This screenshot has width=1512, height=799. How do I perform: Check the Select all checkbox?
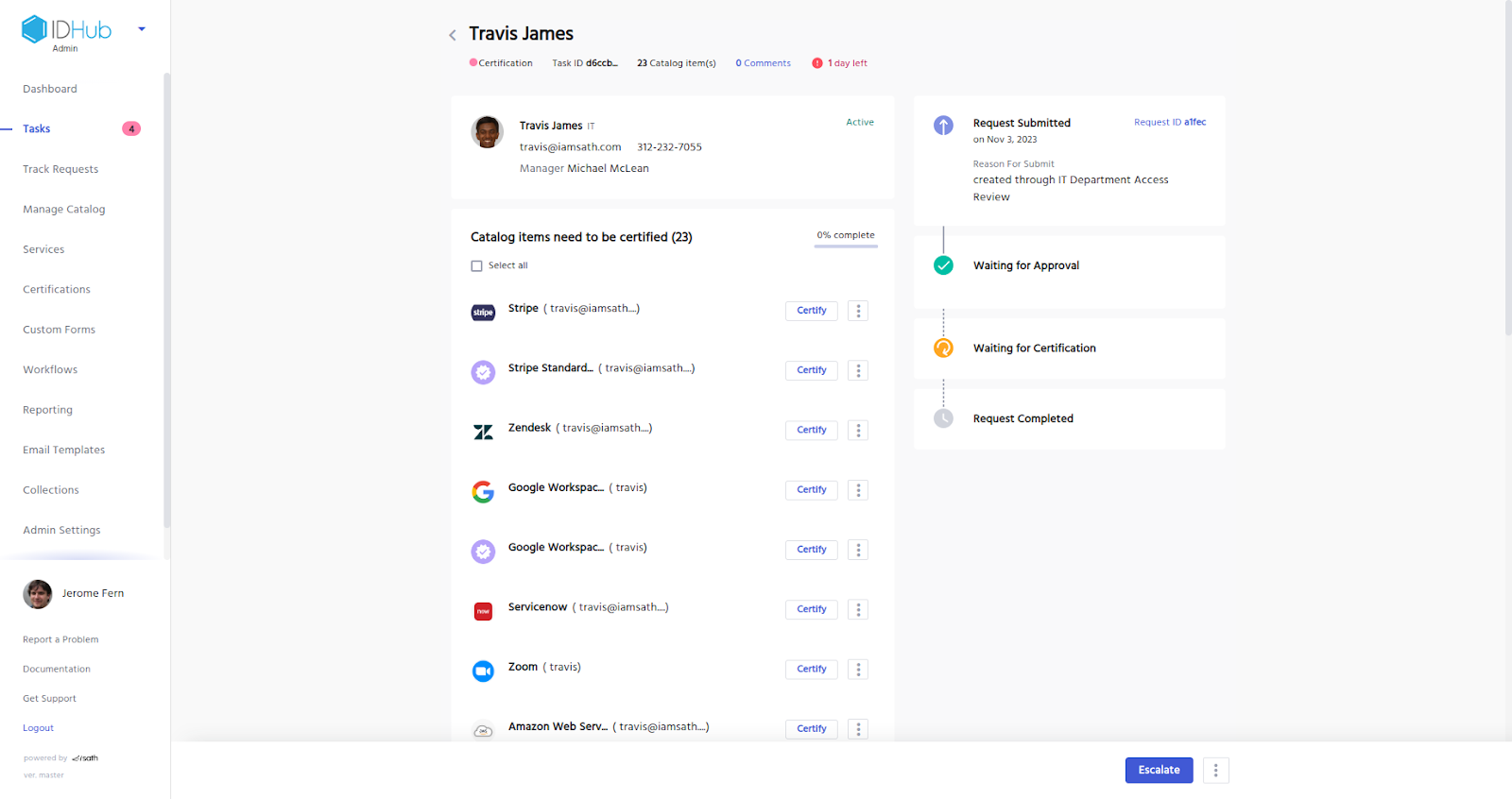pos(476,266)
